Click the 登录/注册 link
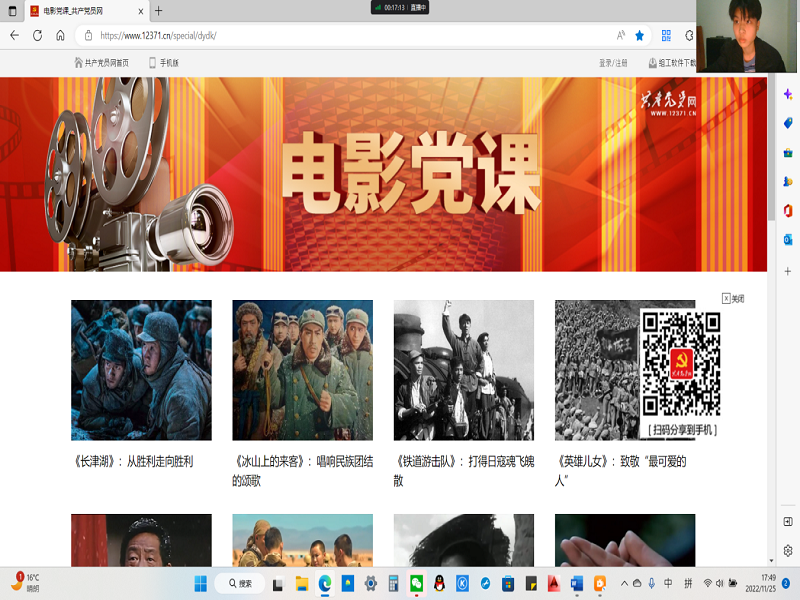Image resolution: width=800 pixels, height=600 pixels. point(613,63)
